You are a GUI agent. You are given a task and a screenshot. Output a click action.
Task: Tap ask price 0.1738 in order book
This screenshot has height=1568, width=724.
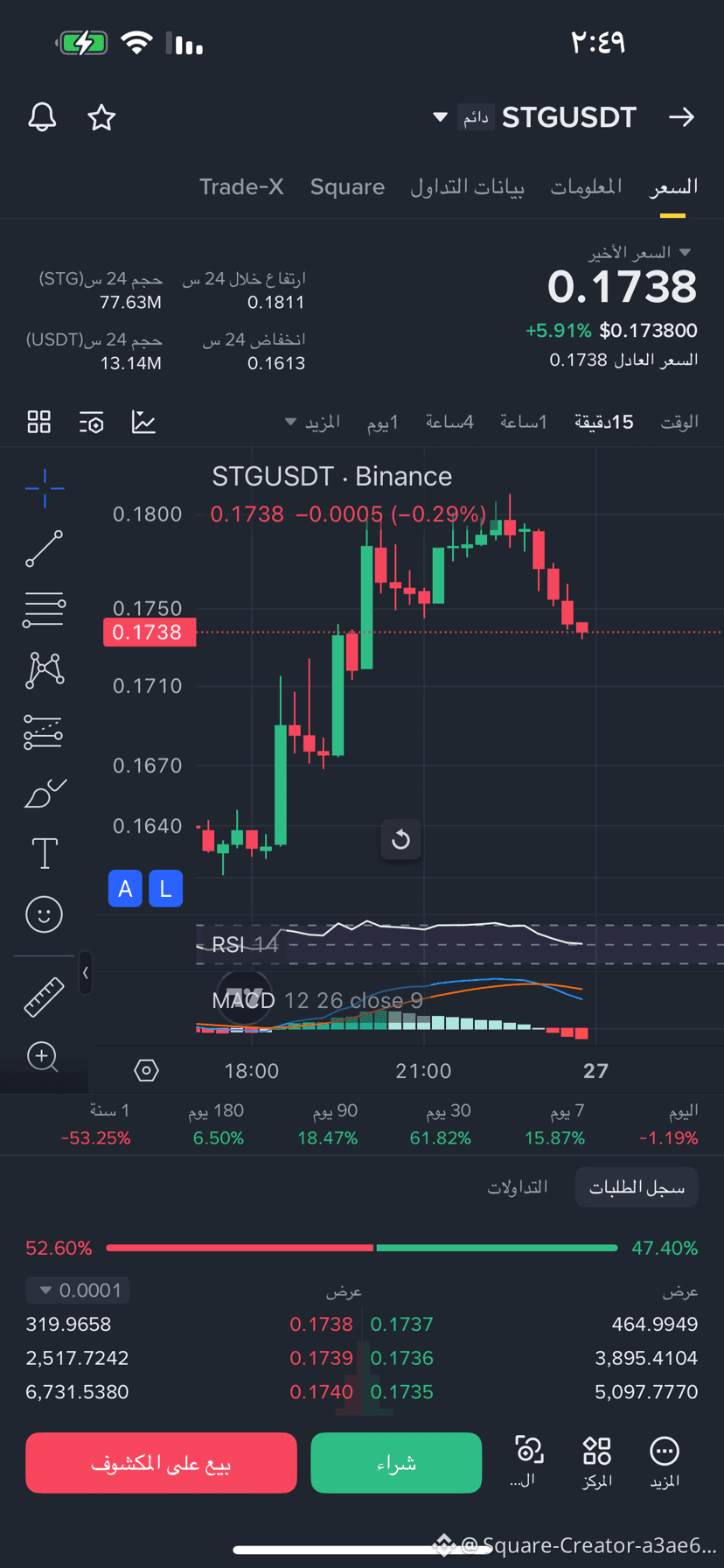[321, 1324]
